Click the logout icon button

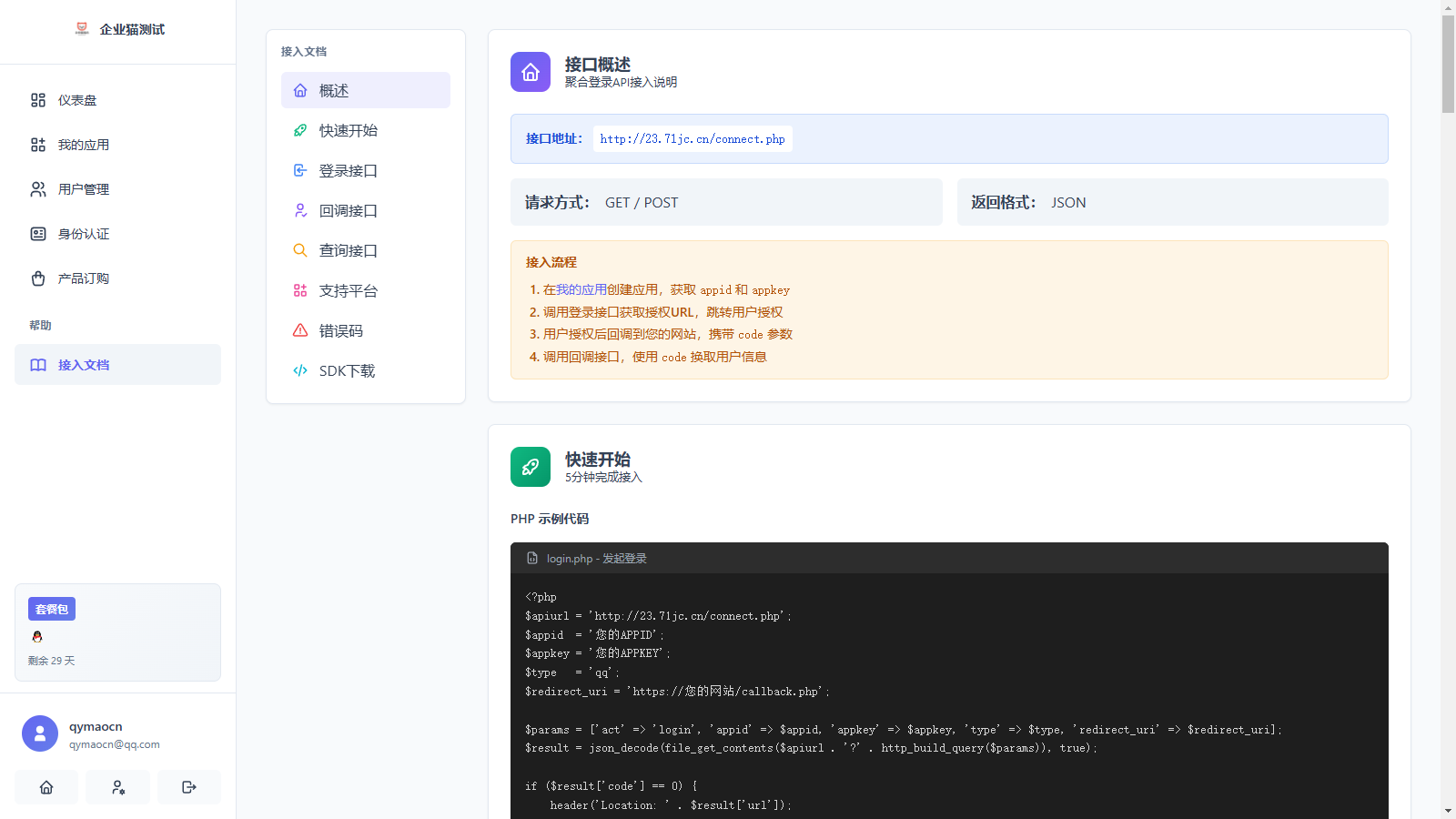click(x=188, y=787)
